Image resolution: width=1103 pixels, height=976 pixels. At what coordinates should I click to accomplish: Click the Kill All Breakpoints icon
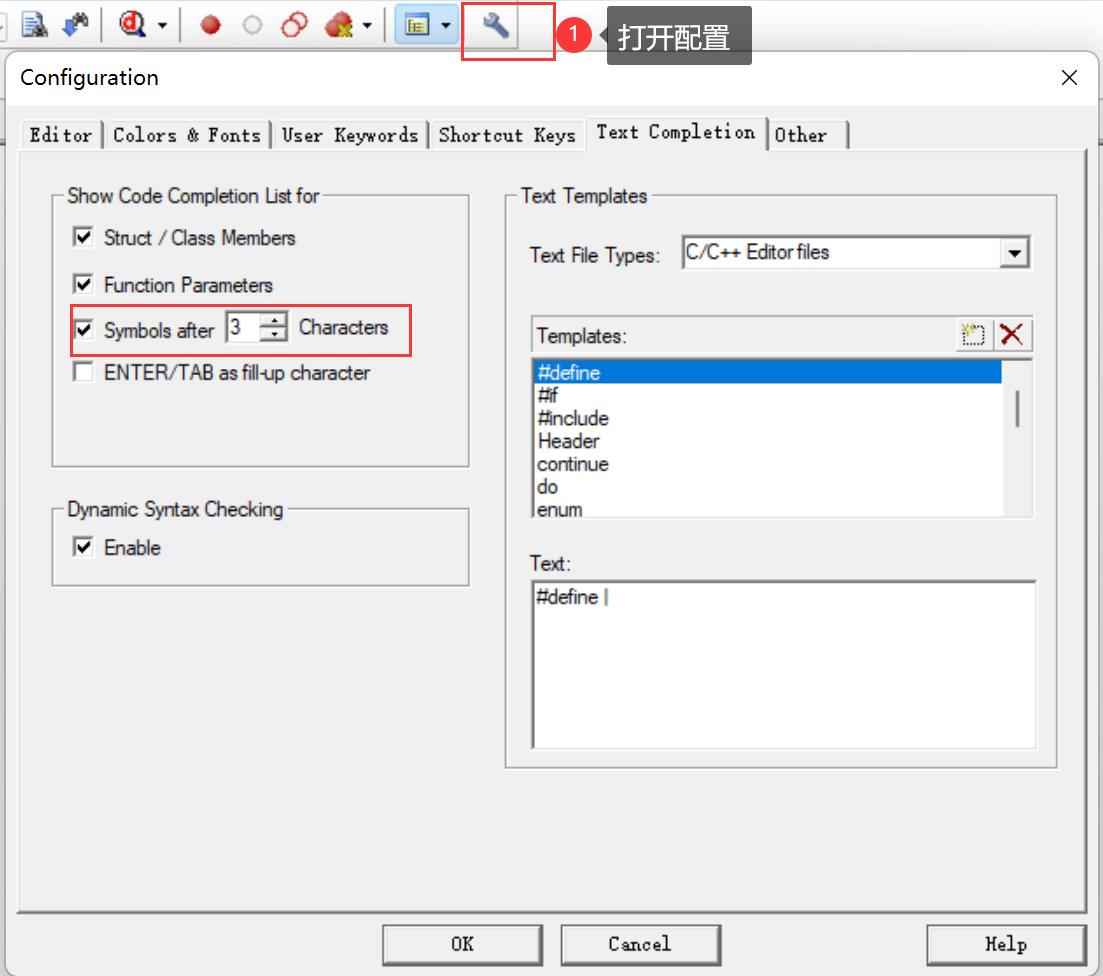coord(340,27)
